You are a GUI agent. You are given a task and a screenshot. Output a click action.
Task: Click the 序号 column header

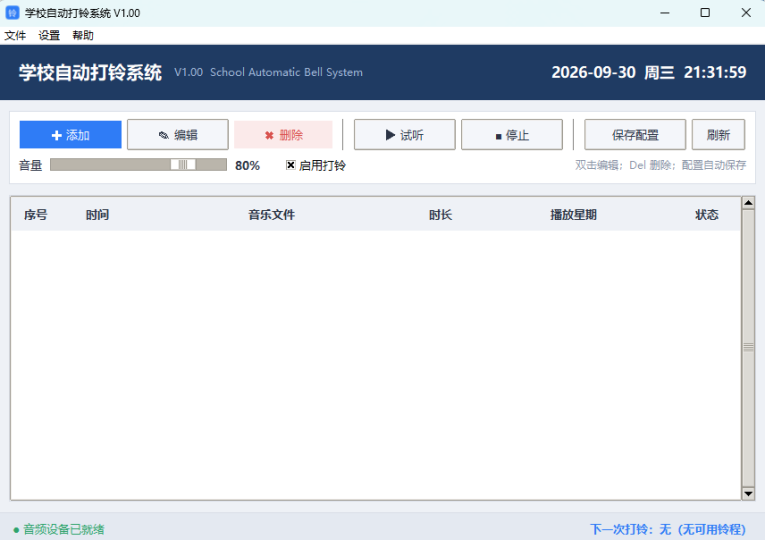click(x=36, y=215)
